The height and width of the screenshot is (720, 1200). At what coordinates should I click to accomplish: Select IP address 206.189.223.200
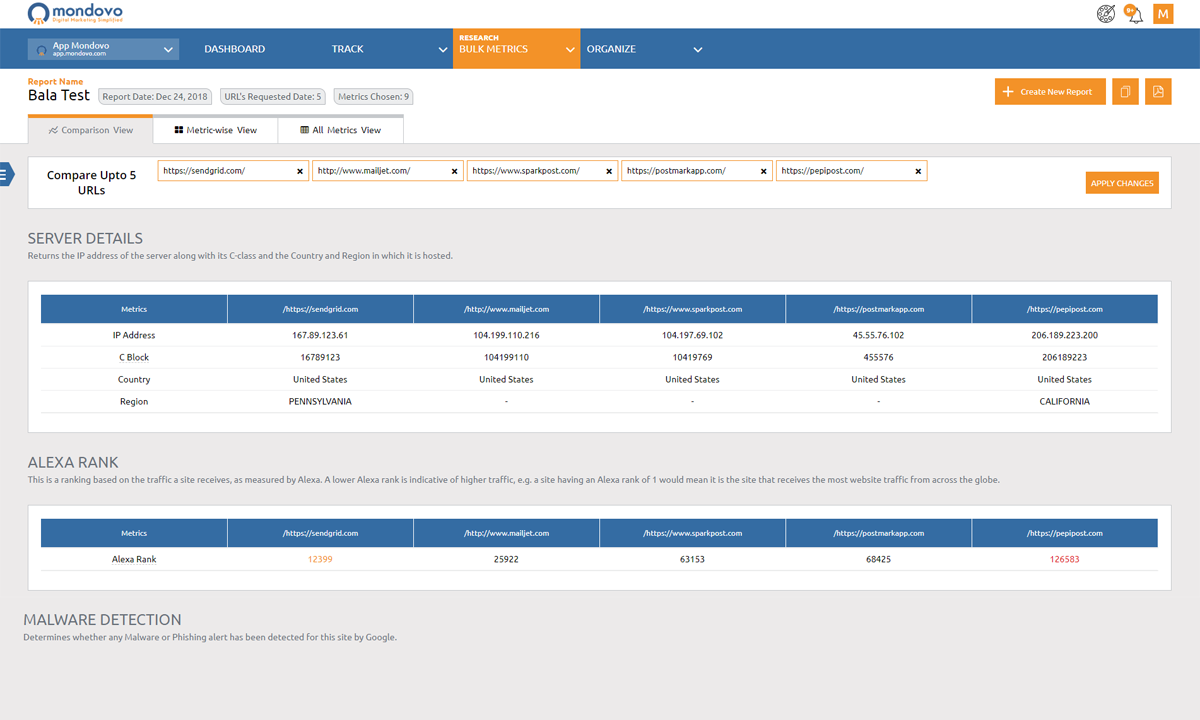click(x=1064, y=335)
